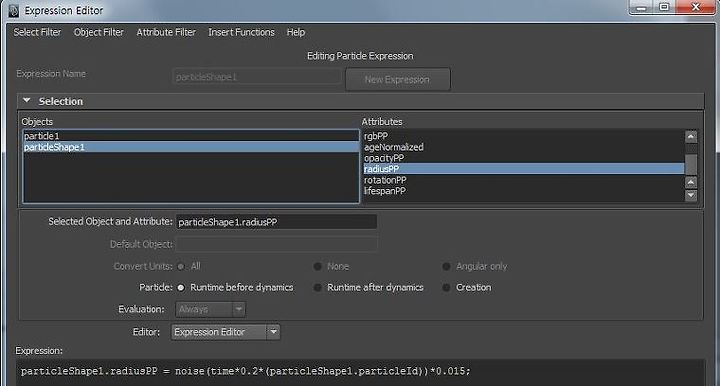Select Convert Units All radio button
The width and height of the screenshot is (720, 386).
coord(181,266)
